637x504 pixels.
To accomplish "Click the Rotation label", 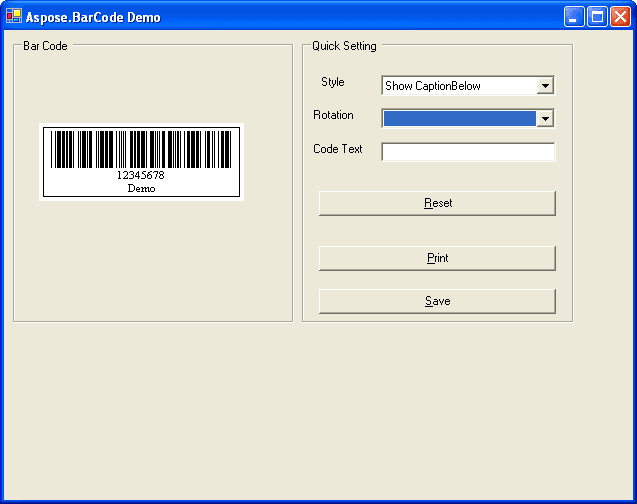I will (x=333, y=115).
